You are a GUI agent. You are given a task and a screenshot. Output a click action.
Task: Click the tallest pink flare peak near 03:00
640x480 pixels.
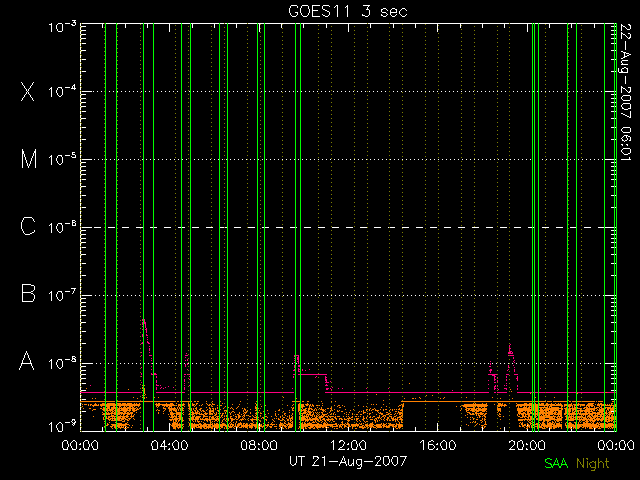tap(143, 321)
